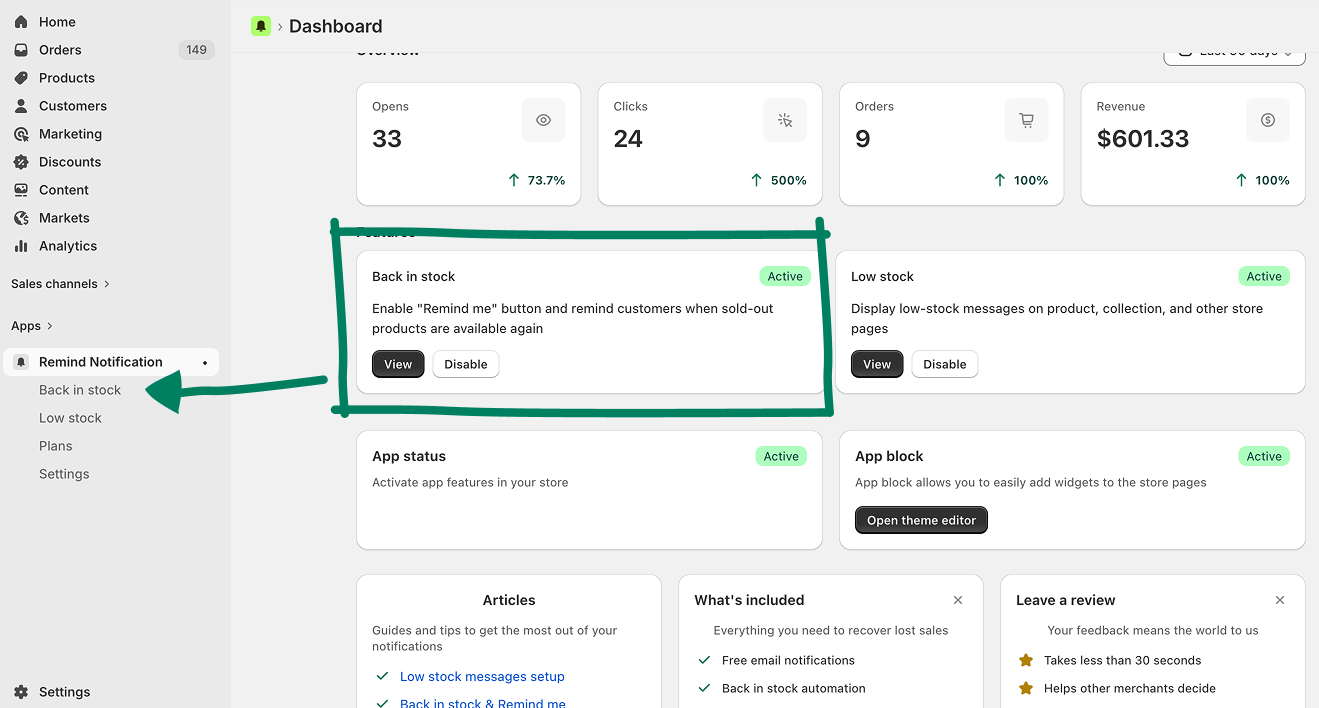The height and width of the screenshot is (708, 1319).
Task: Click the green bell app icon in breadcrumb
Action: coord(261,26)
